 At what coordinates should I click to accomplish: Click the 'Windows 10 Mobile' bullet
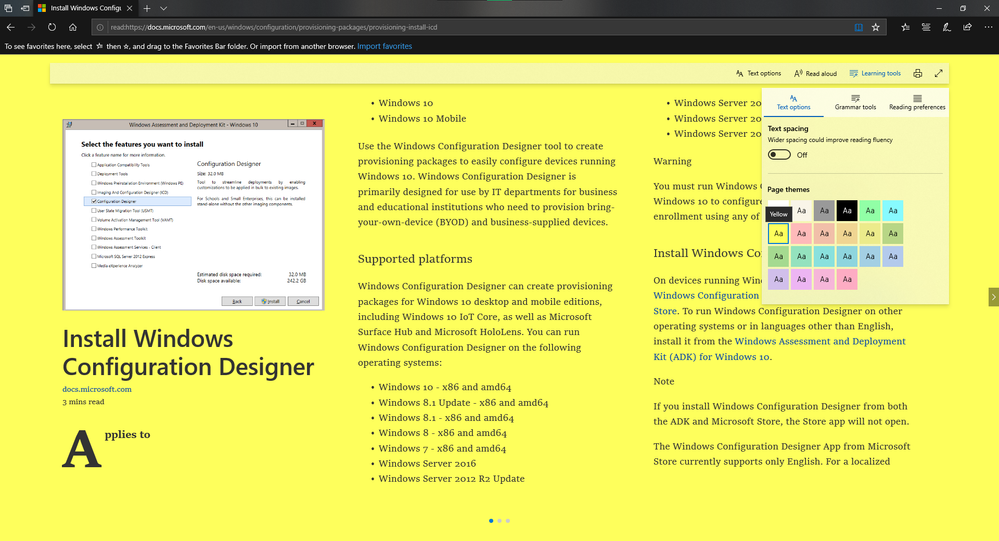pyautogui.click(x=422, y=119)
